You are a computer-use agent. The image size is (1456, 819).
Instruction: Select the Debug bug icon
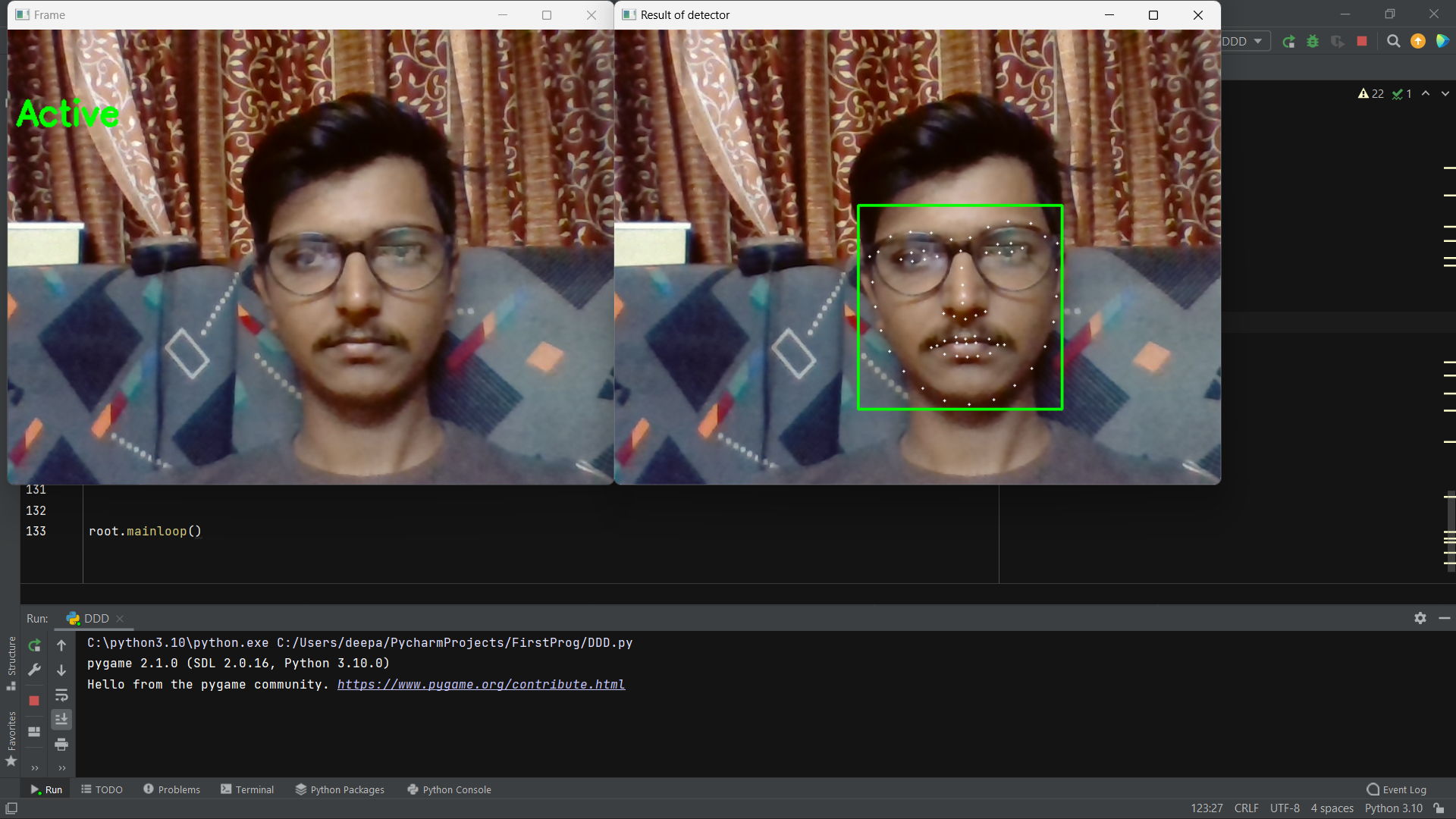point(1313,42)
